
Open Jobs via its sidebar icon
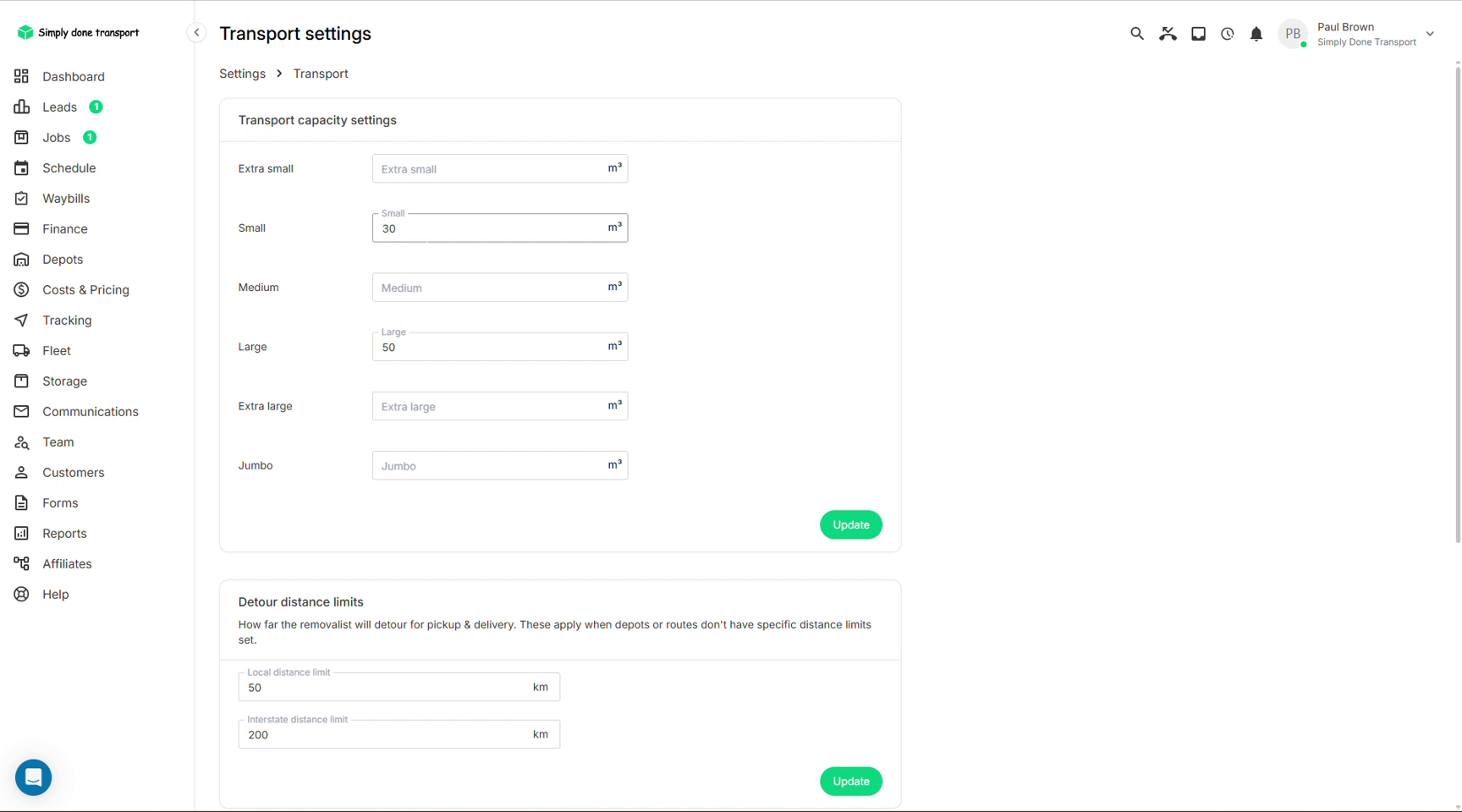(x=21, y=137)
